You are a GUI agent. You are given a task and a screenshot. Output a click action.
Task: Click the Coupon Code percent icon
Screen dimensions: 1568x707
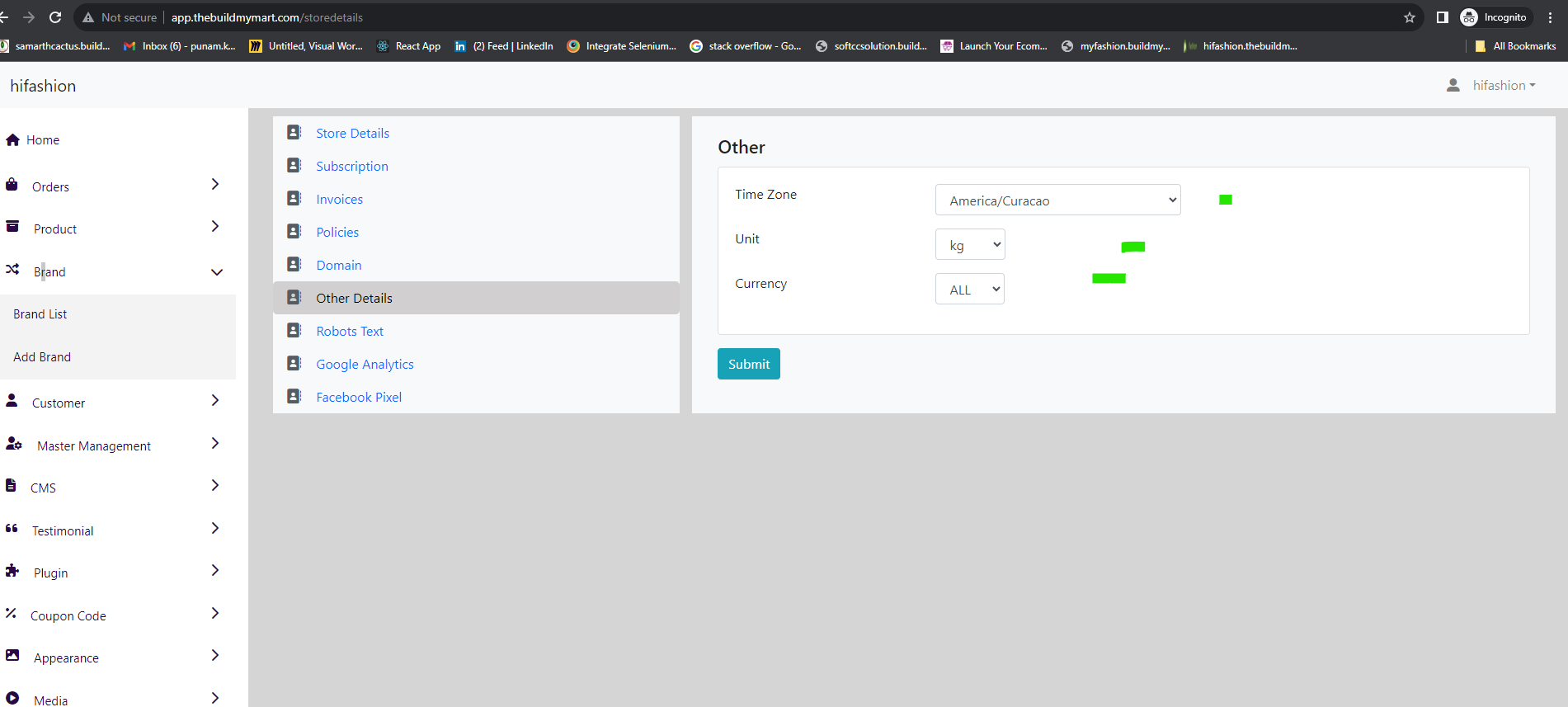11,613
